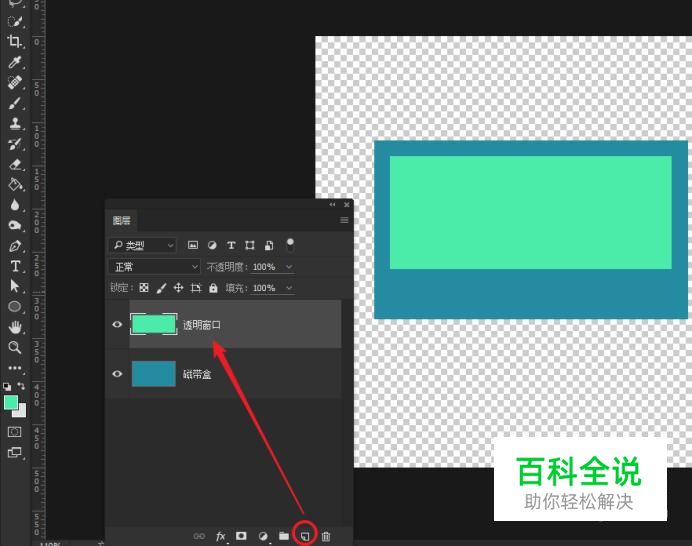The image size is (692, 546).
Task: Select the Hand tool
Action: (x=15, y=327)
